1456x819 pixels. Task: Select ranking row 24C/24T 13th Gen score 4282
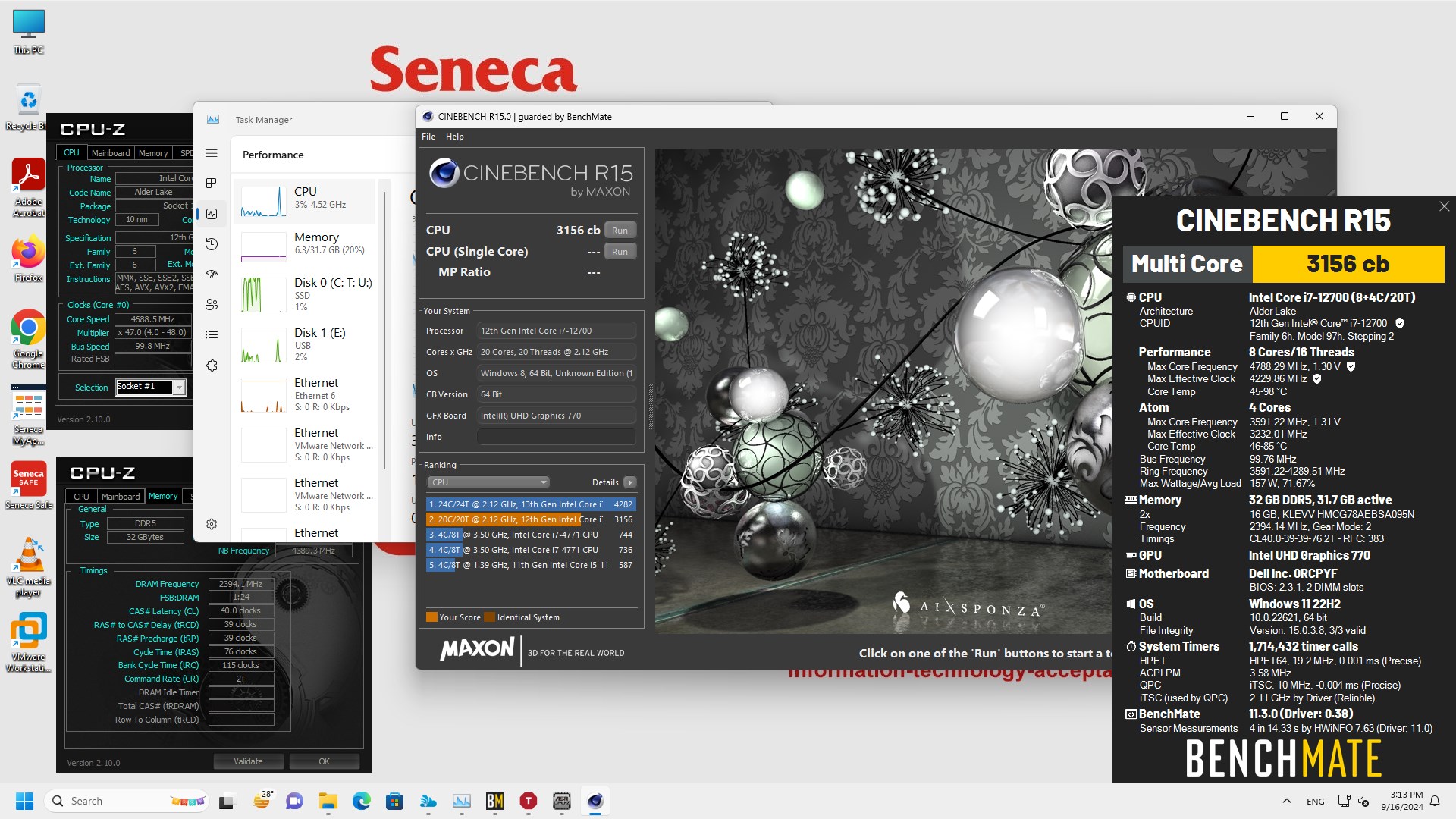click(530, 504)
